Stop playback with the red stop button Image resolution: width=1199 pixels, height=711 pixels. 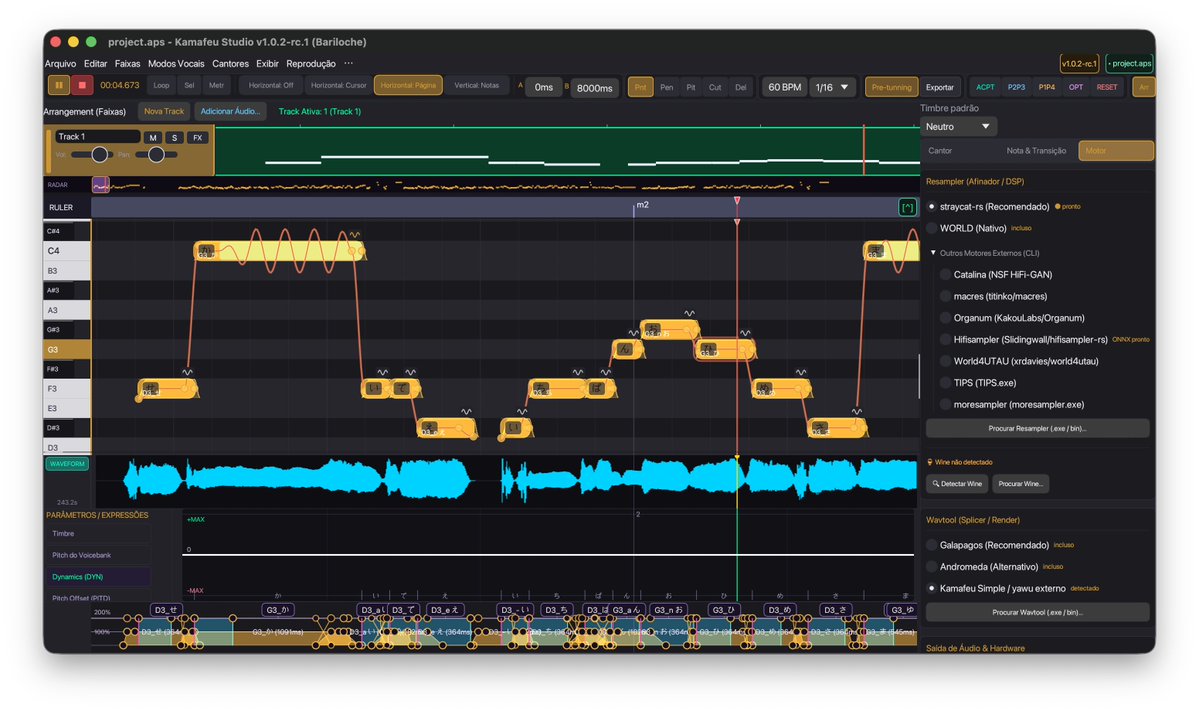tap(82, 86)
